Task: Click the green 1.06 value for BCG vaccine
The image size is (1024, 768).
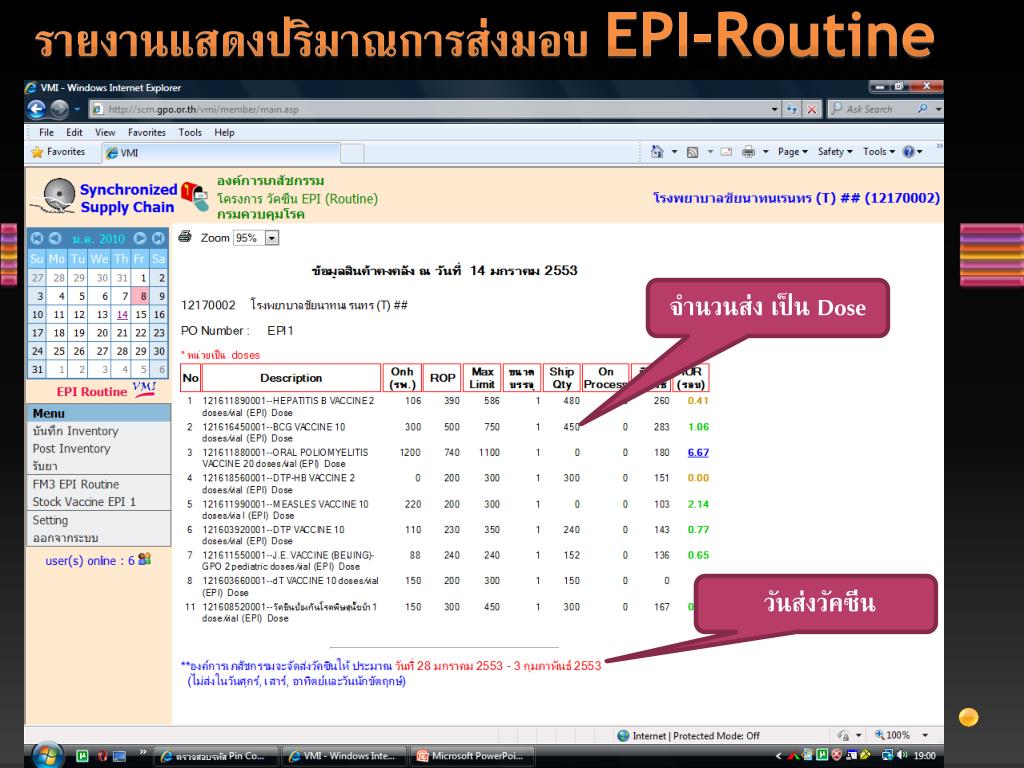Action: click(698, 427)
